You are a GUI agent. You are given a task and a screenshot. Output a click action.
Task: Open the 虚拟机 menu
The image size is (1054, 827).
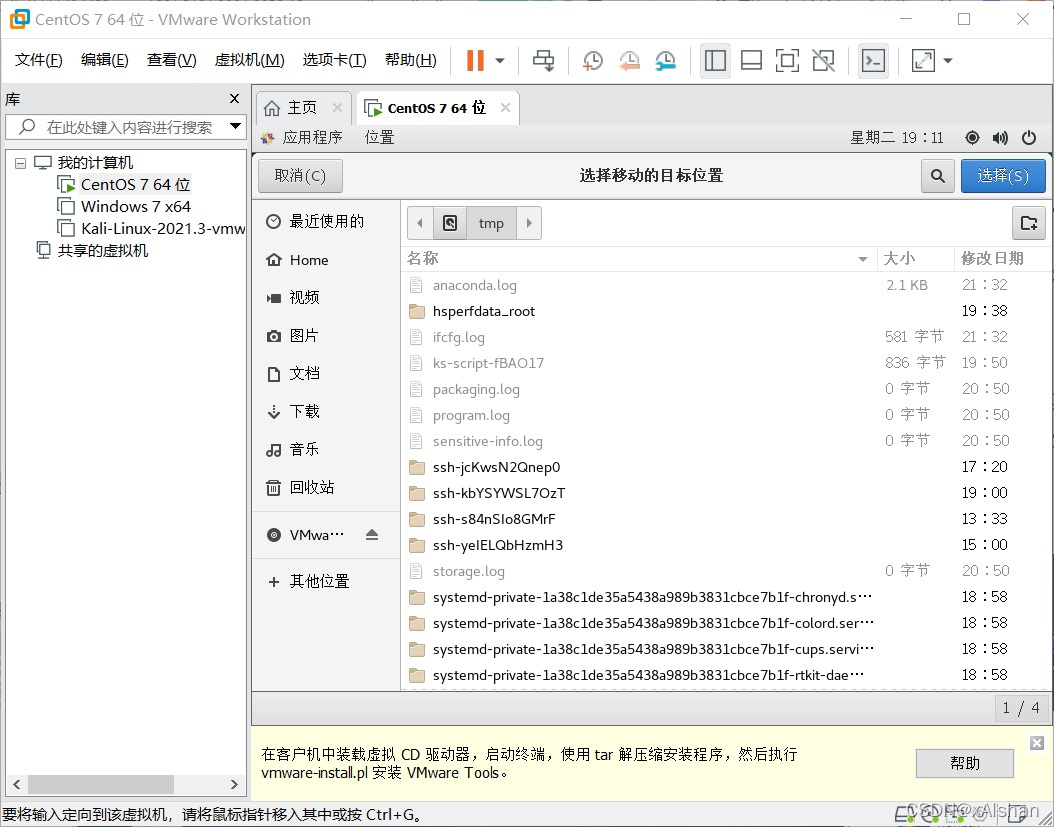[249, 59]
